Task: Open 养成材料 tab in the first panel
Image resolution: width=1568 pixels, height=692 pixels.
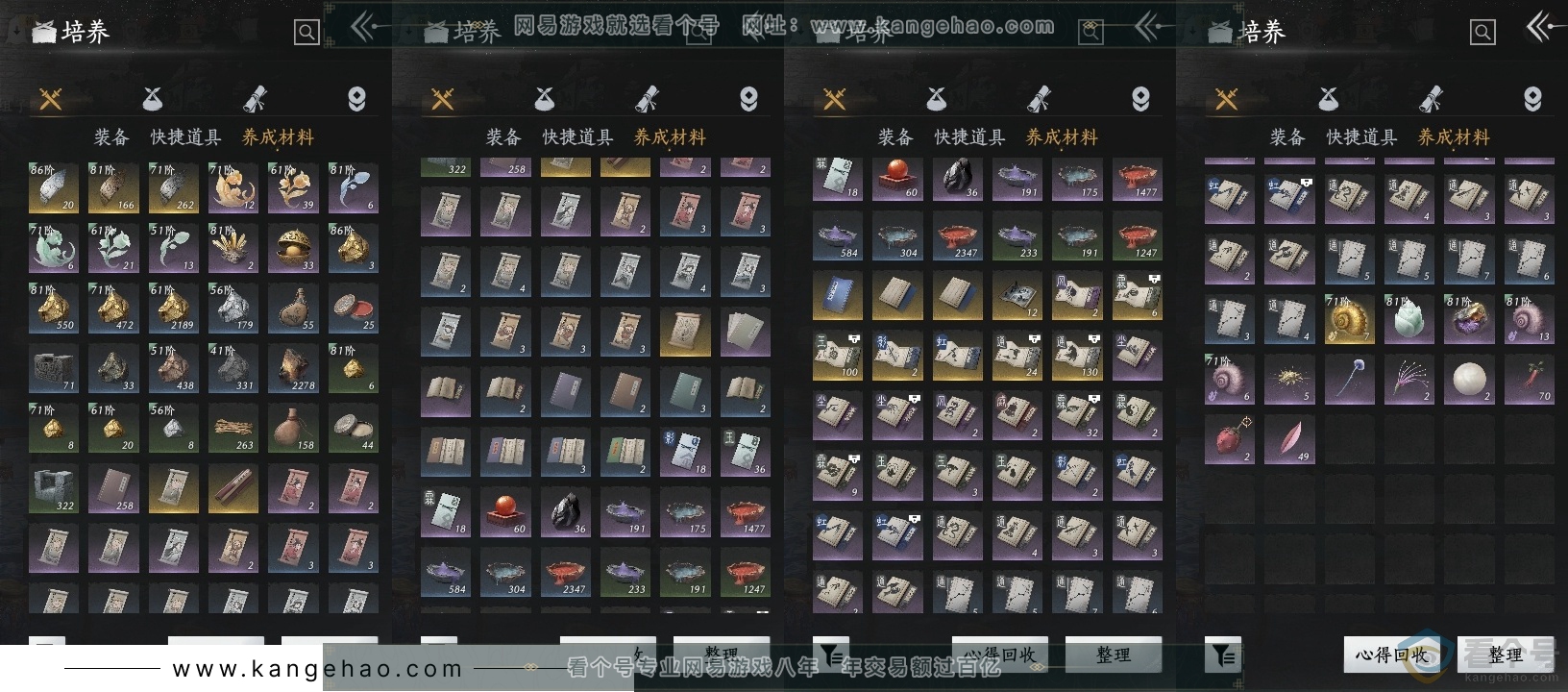Action: click(x=278, y=137)
